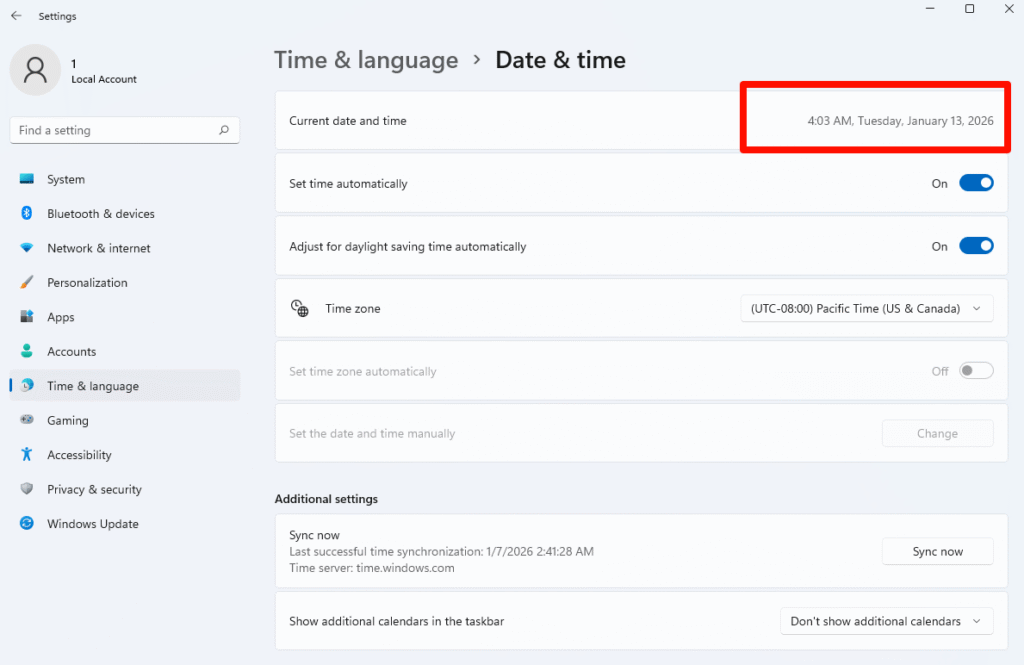Turn off Set time automatically
This screenshot has height=665, width=1024.
click(x=975, y=183)
